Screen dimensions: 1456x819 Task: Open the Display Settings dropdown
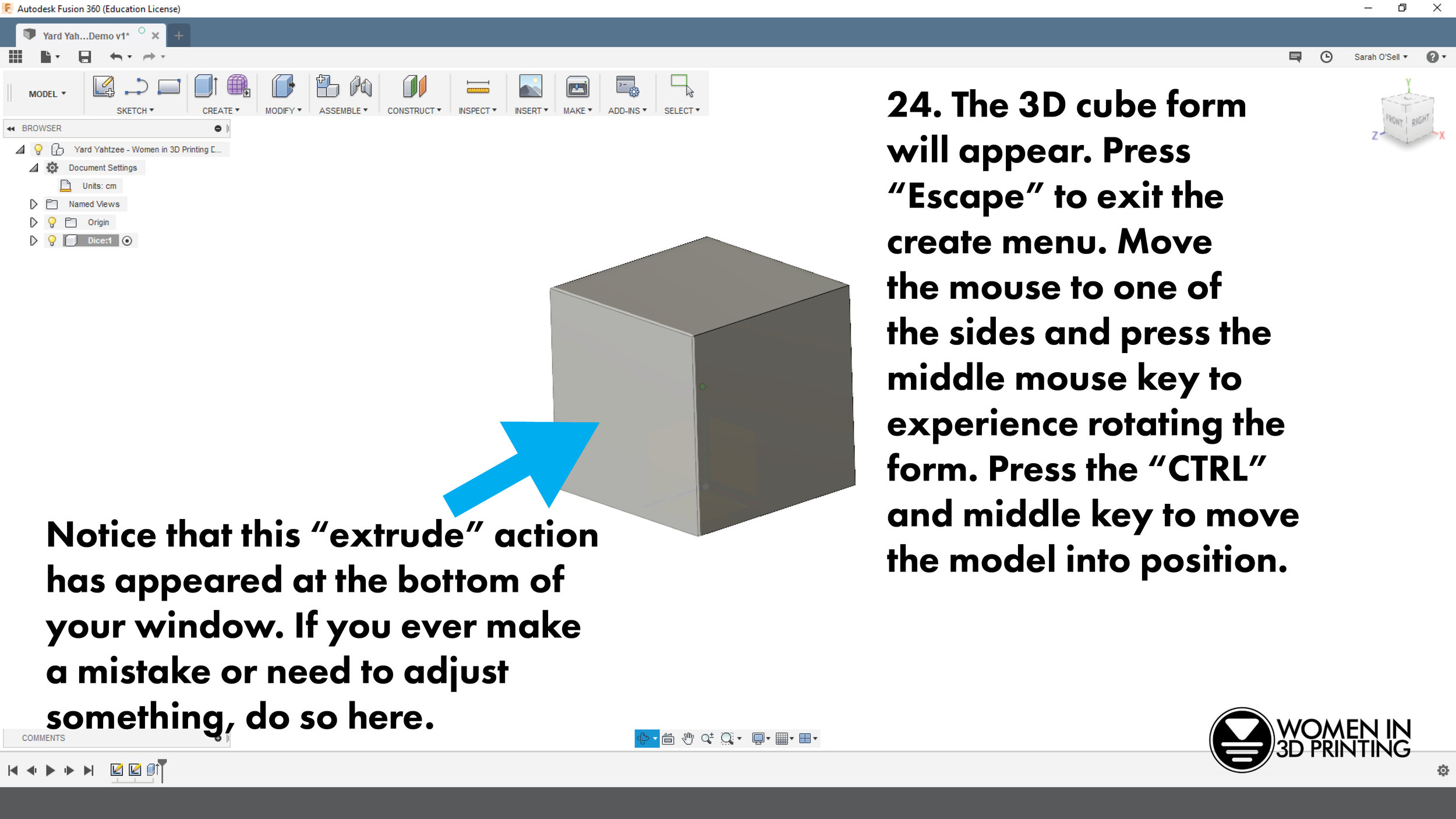pyautogui.click(x=761, y=739)
